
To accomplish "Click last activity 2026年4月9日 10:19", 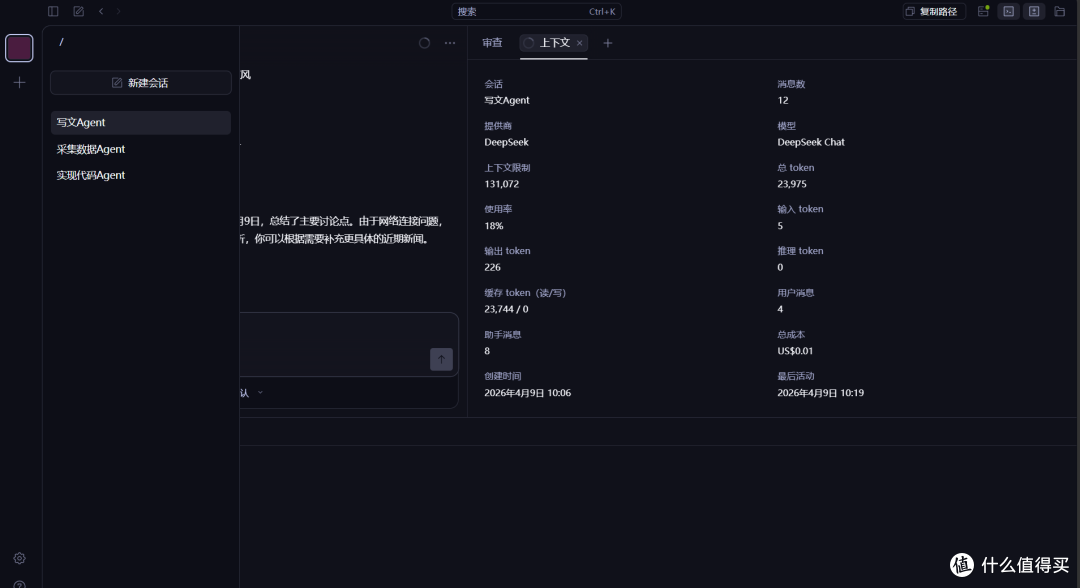I will tap(820, 393).
